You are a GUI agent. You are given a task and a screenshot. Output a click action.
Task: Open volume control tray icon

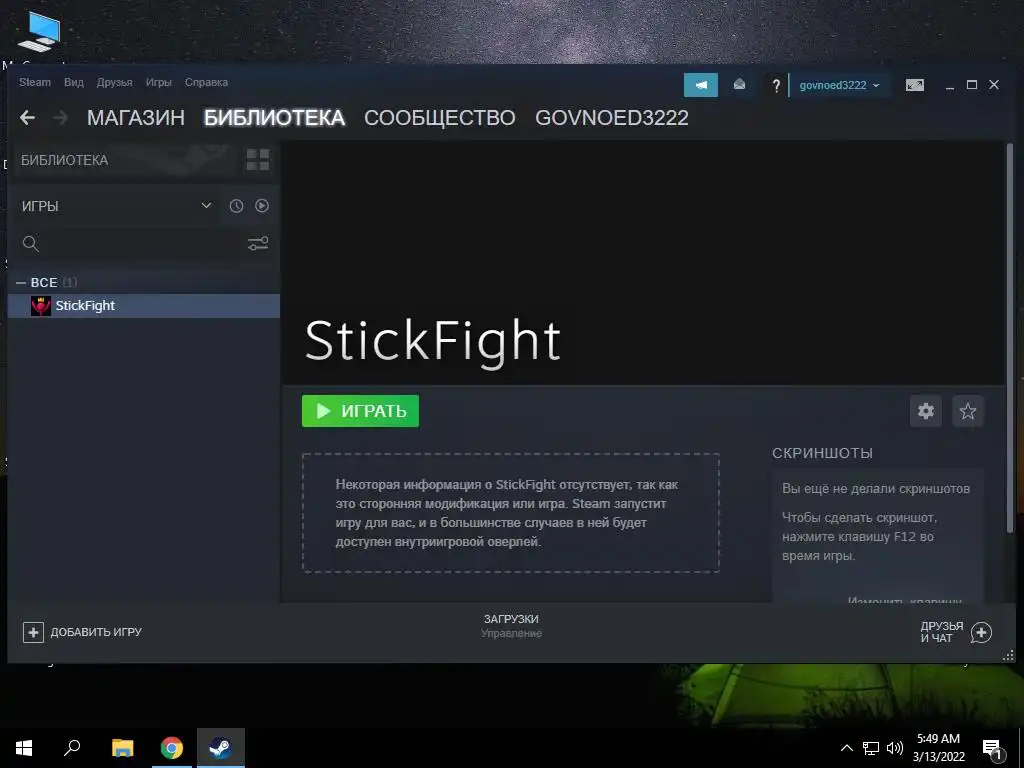tap(895, 748)
